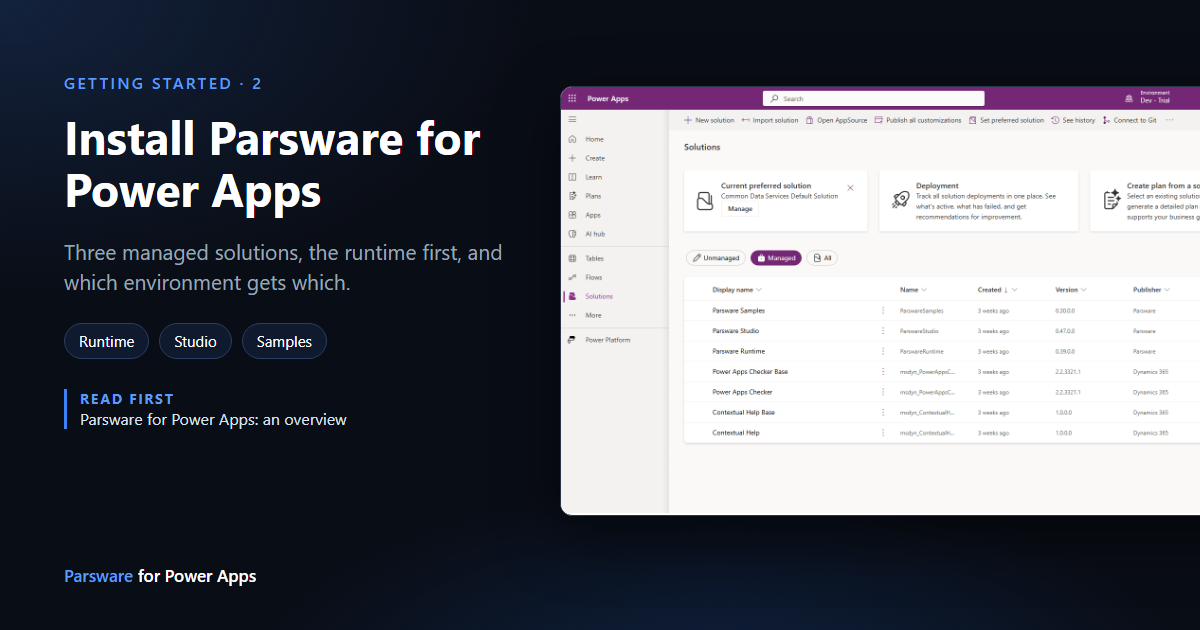
Task: Click version 0.47.0.0 in Parsware Studio row
Action: 1064,331
